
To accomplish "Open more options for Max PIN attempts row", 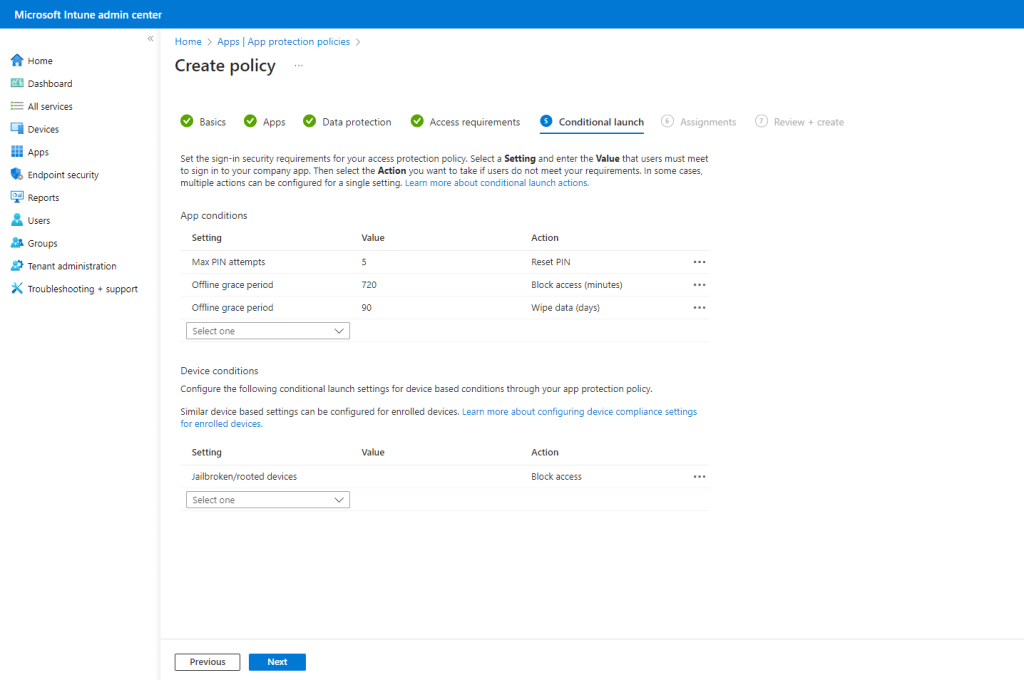I will tap(699, 262).
